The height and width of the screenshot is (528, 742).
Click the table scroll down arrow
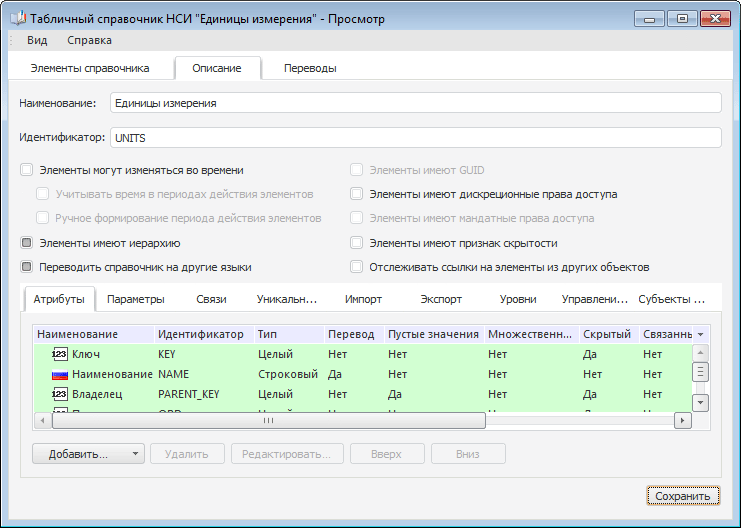pyautogui.click(x=700, y=403)
